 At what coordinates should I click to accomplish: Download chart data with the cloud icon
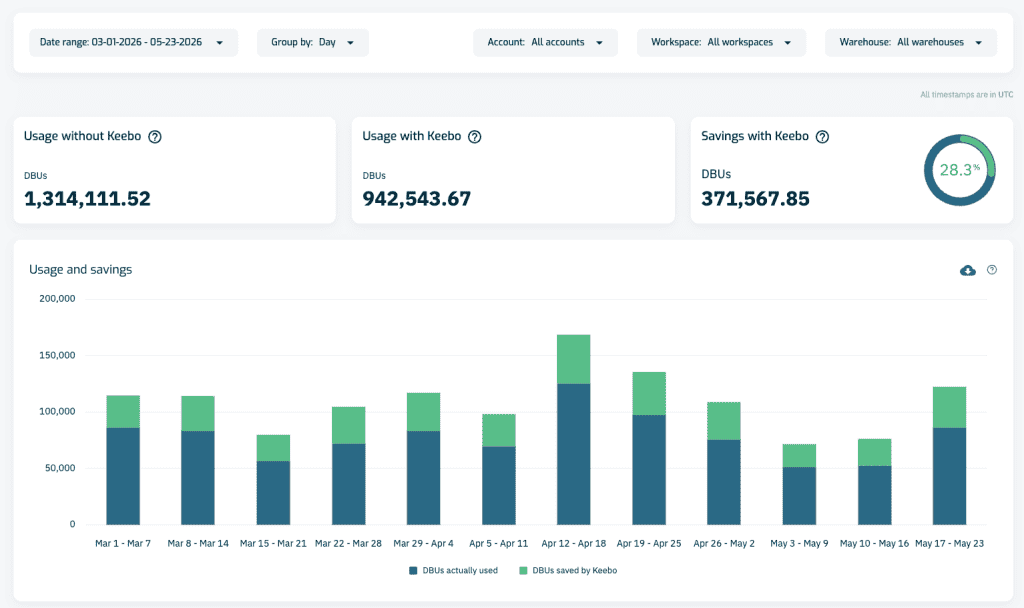(968, 270)
